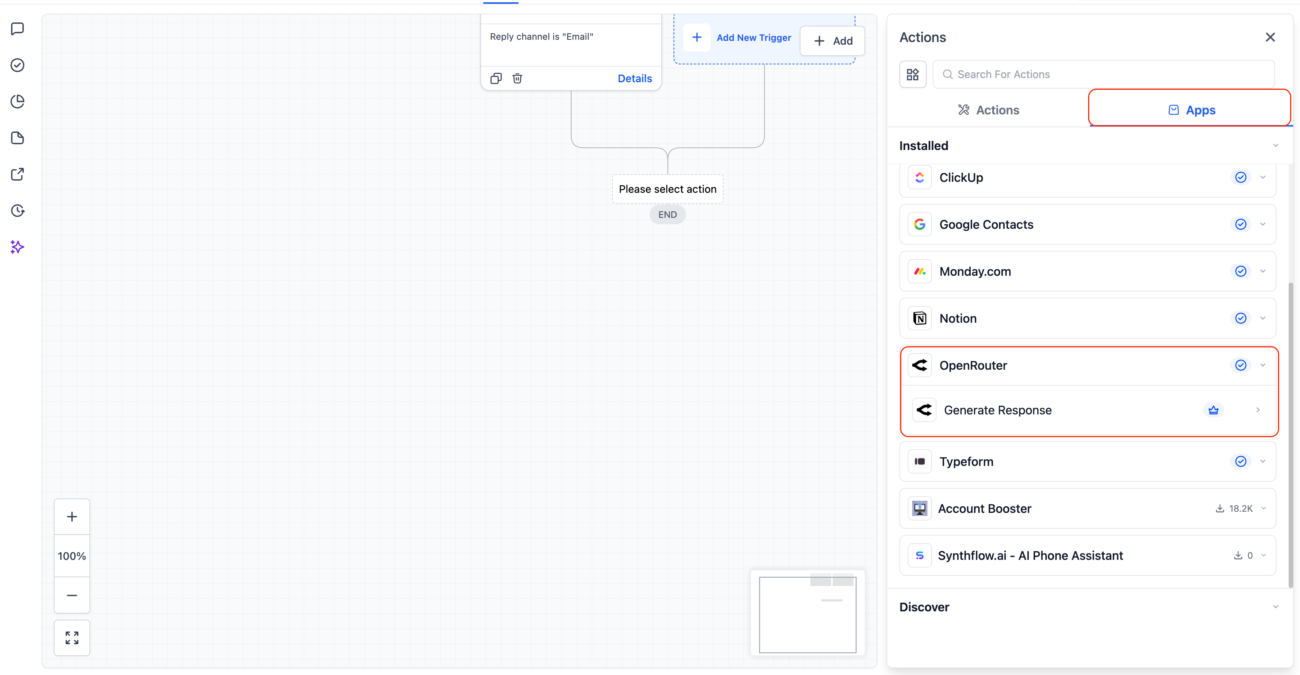Click the external link icon in the sidebar

point(16,173)
